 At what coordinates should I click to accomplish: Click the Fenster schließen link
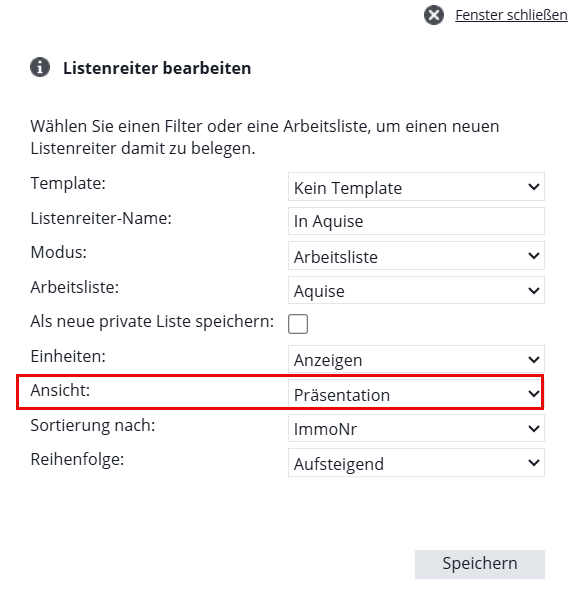point(511,15)
